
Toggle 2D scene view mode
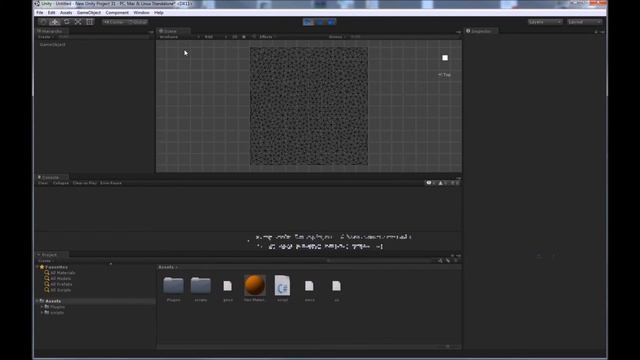[235, 37]
